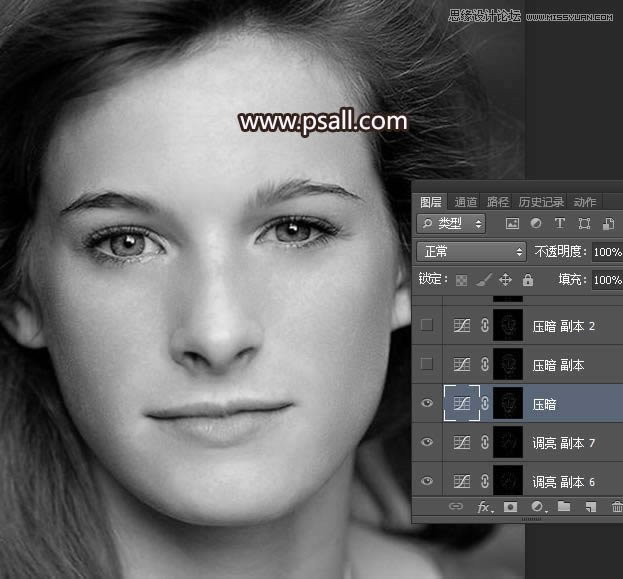
Task: Open the 类型 filter type dropdown
Action: pyautogui.click(x=452, y=224)
